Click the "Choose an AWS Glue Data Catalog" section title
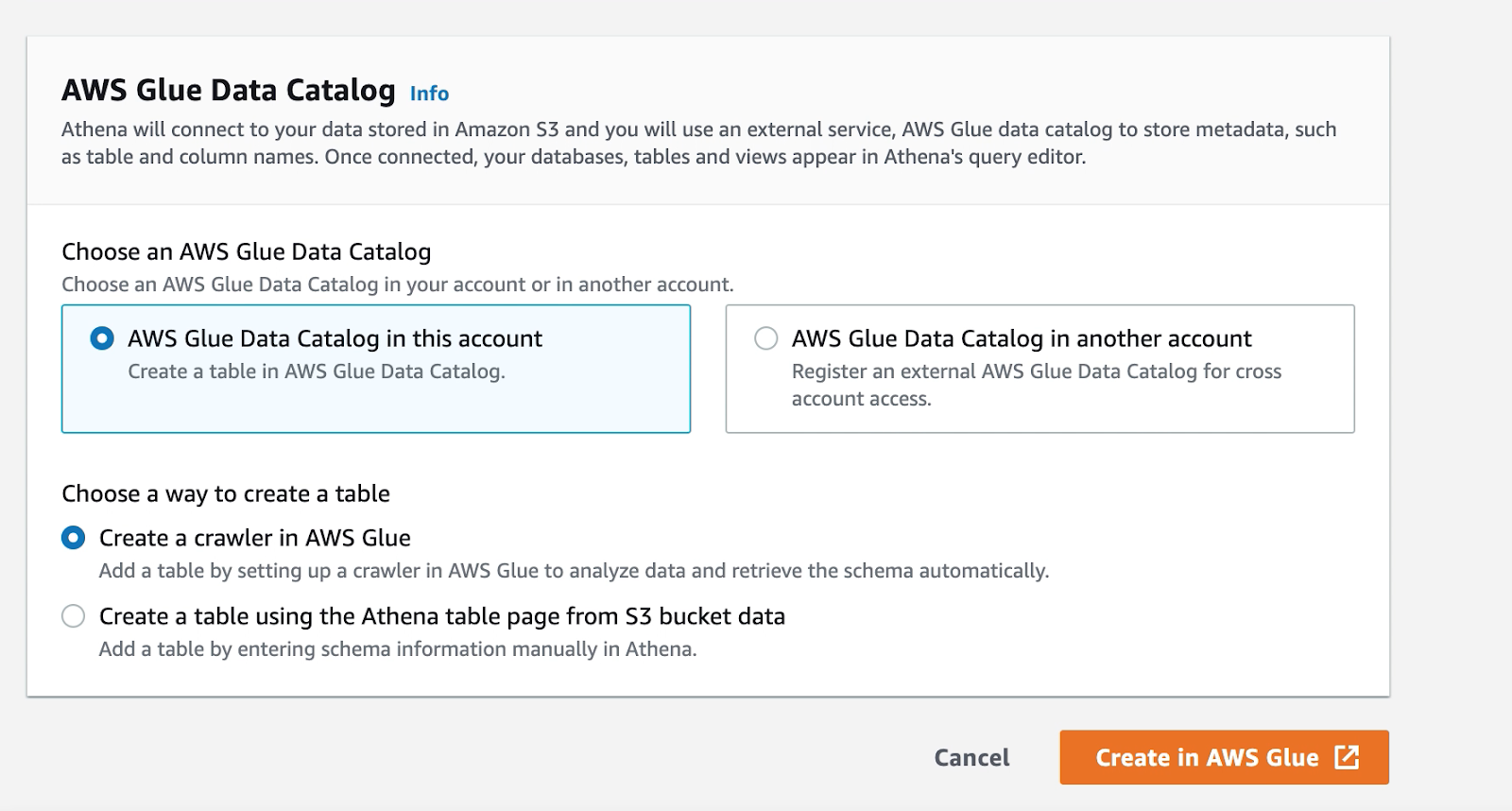Viewport: 1512px width, 811px height. coord(246,251)
